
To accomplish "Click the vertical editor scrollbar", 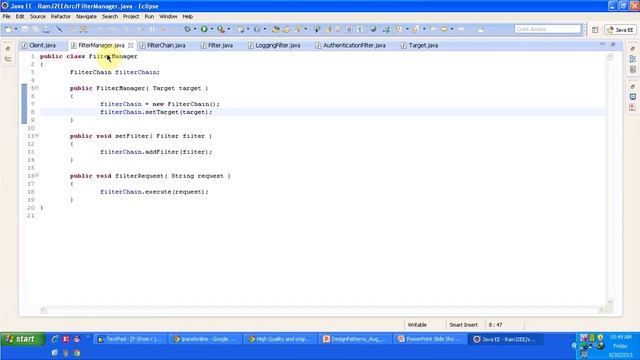I will point(610,180).
